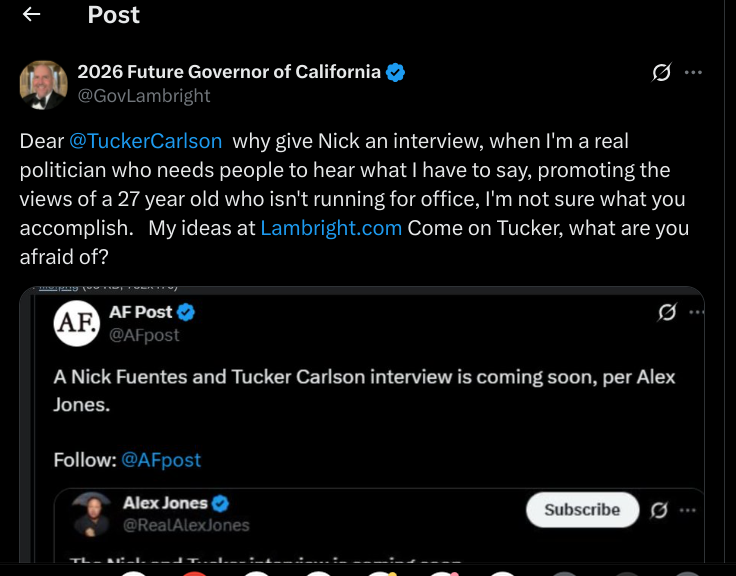736x576 pixels.
Task: Open Grok icon on AF Post's quoted post
Action: [667, 313]
